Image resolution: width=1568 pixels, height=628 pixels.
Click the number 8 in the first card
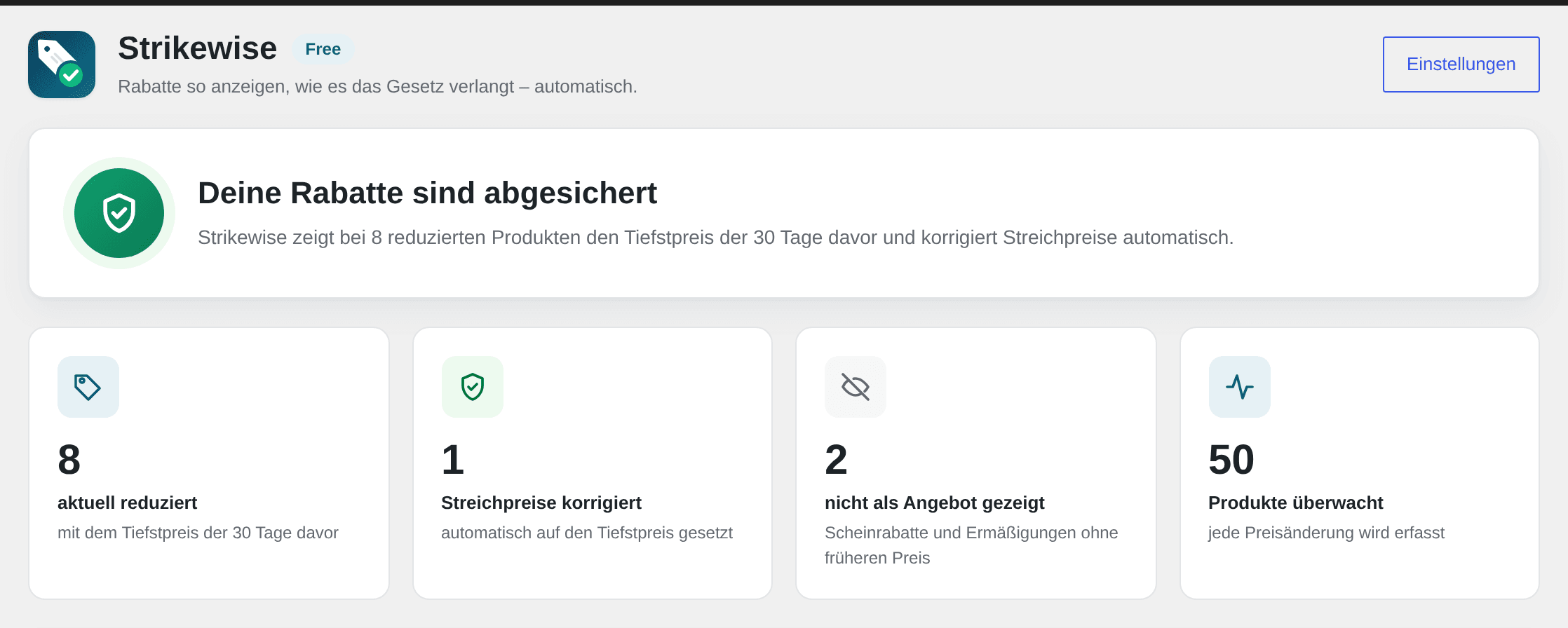pyautogui.click(x=69, y=460)
